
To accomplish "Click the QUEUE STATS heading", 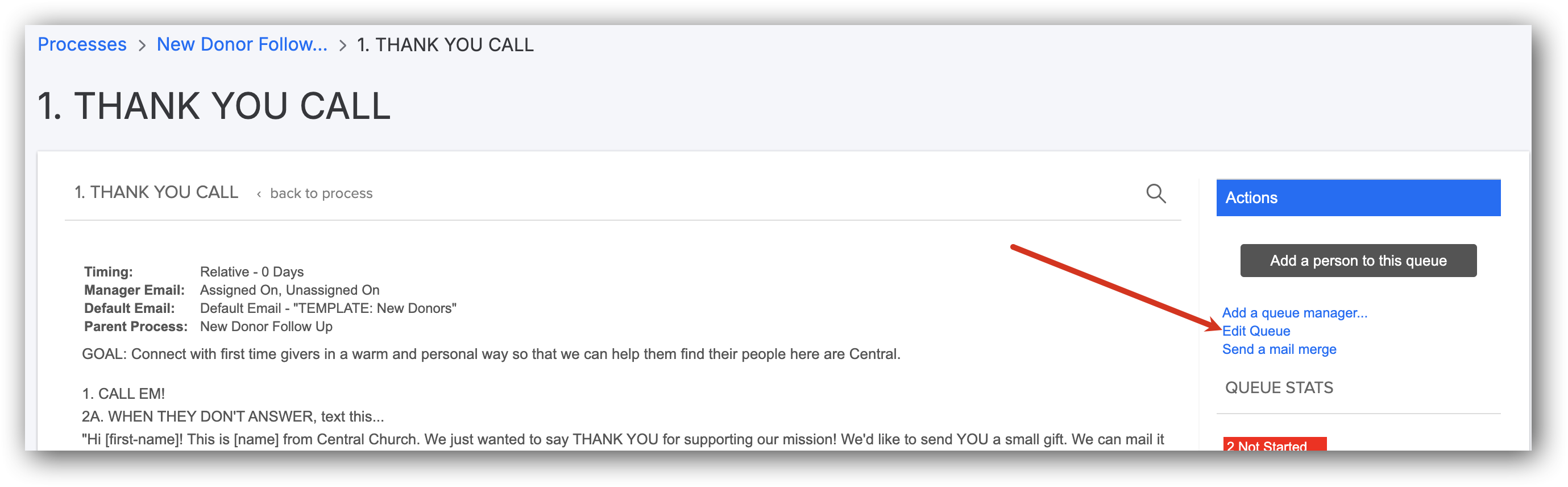I will [1279, 388].
